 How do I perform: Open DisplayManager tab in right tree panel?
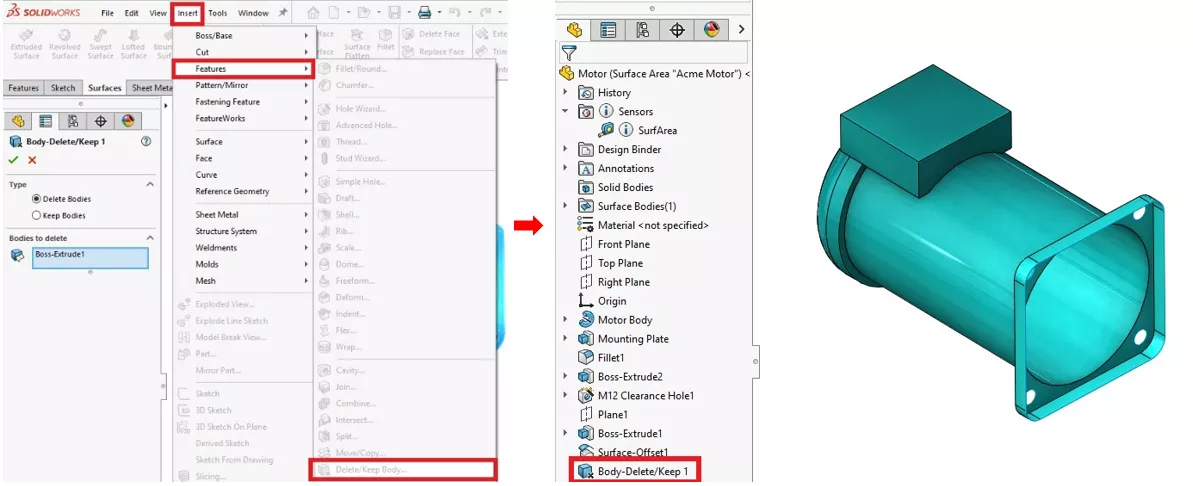point(711,30)
